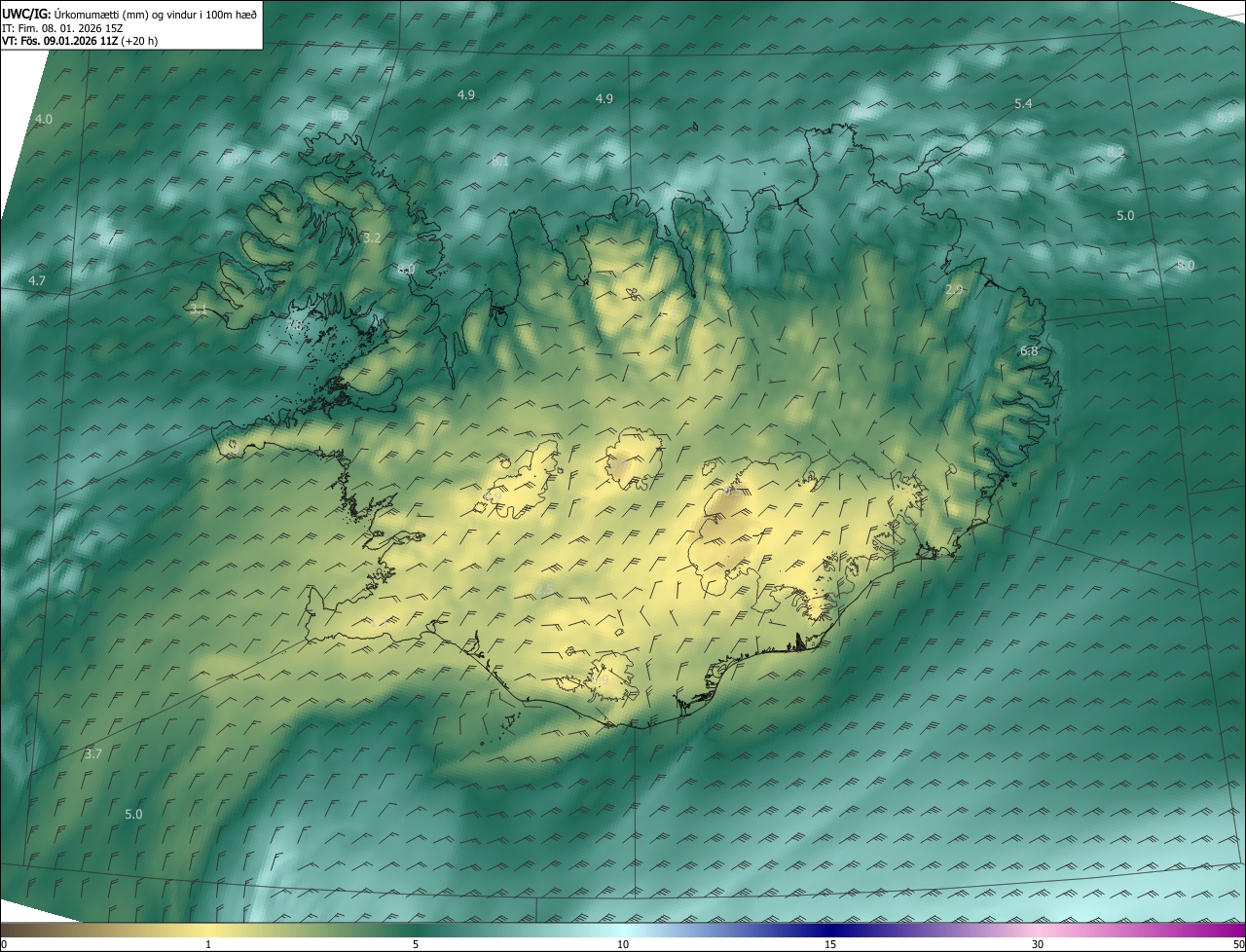Click the color scale label "15"
The image size is (1246, 952).
[x=830, y=944]
